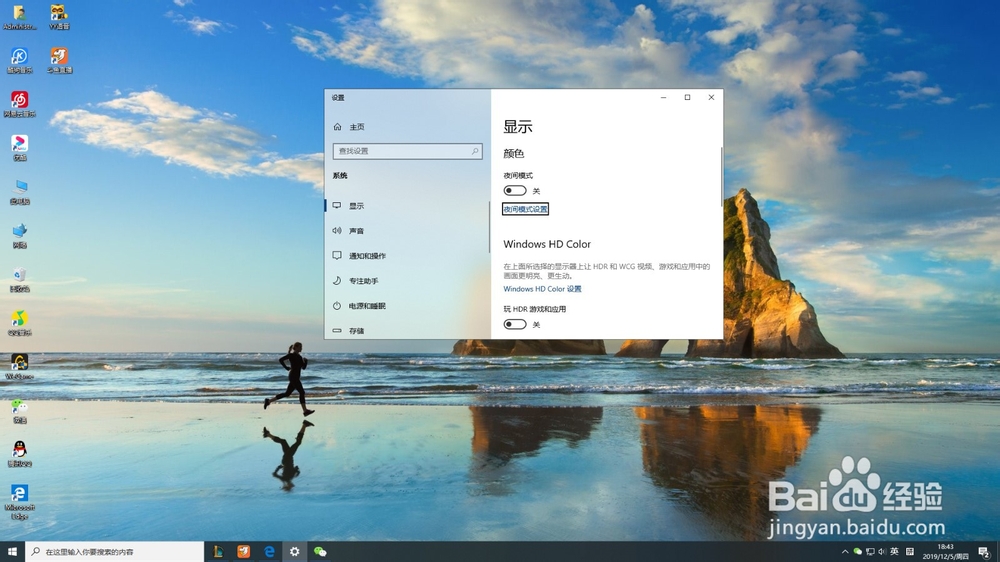Click the Edge icon on the taskbar
This screenshot has width=1000, height=562.
point(269,552)
